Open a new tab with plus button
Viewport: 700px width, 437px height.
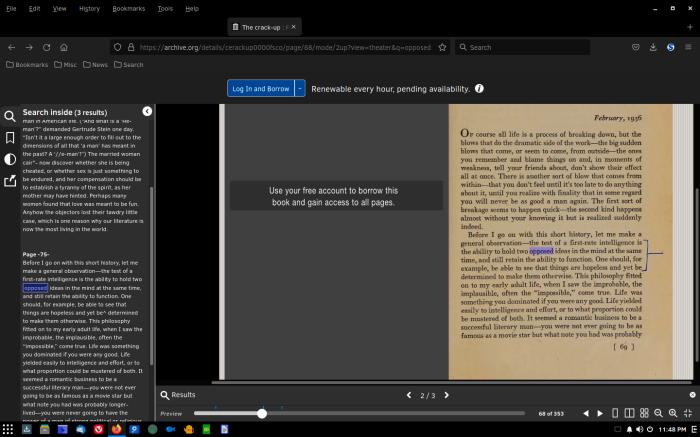coord(690,27)
